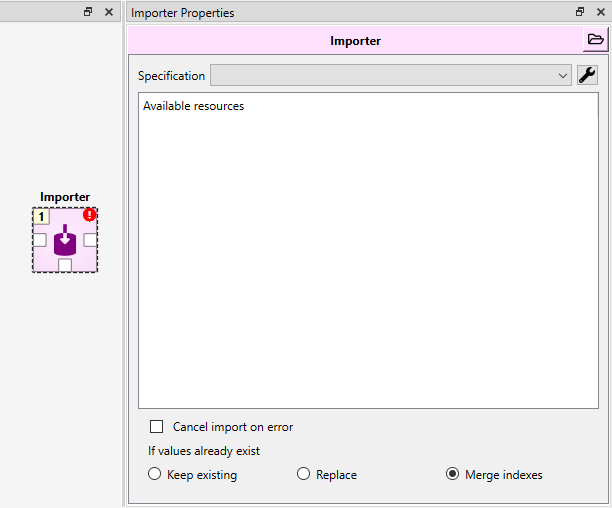Click the red exclamation notification badge
The image size is (612, 508).
click(89, 215)
